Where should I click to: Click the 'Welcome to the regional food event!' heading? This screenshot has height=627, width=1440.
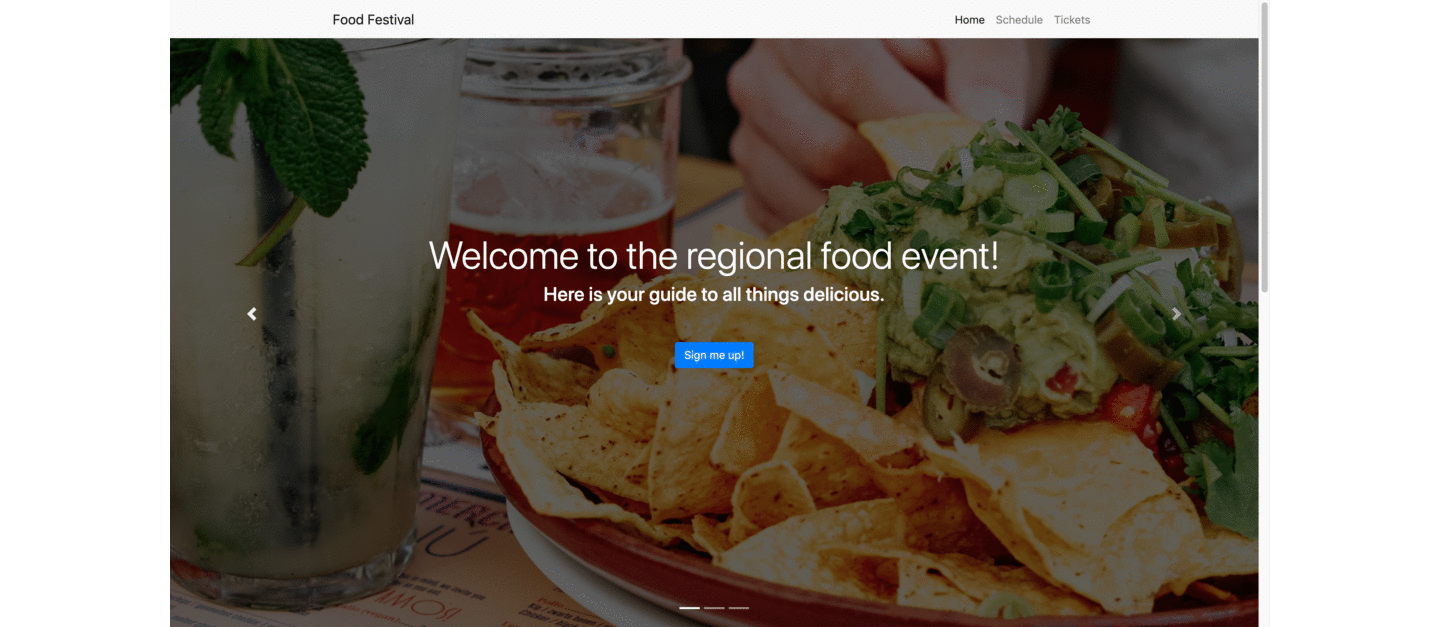point(714,256)
